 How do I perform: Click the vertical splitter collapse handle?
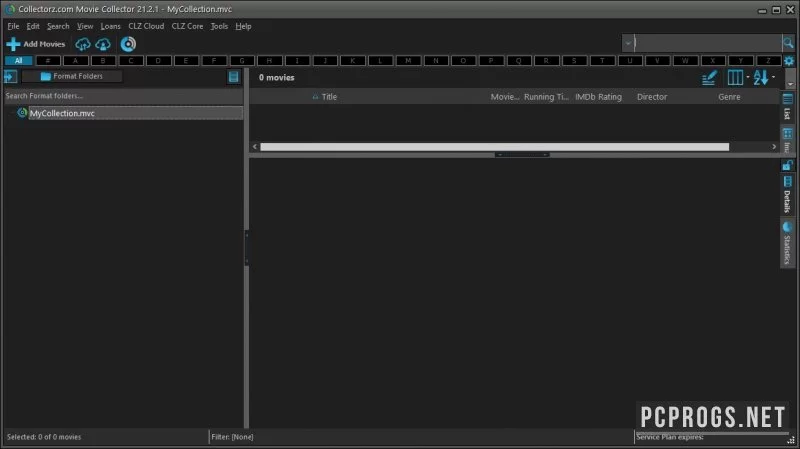click(246, 248)
